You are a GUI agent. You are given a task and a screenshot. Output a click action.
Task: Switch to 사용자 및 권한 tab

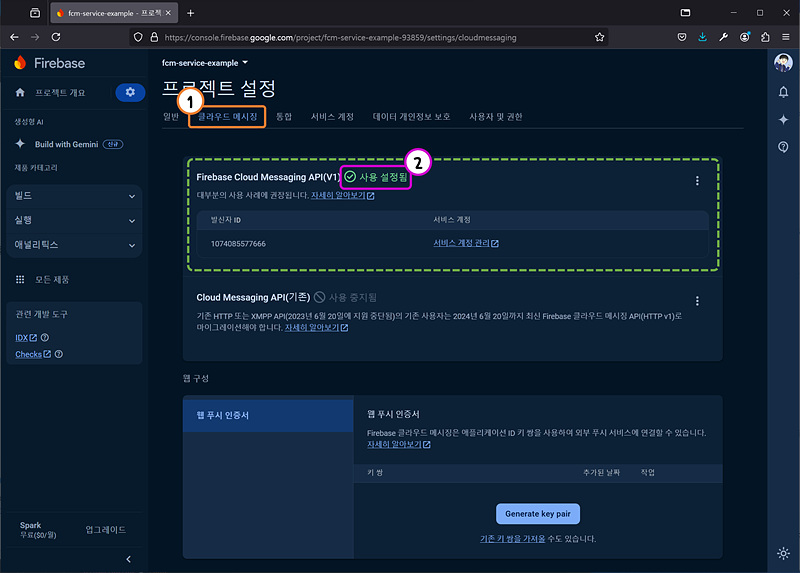click(x=495, y=117)
